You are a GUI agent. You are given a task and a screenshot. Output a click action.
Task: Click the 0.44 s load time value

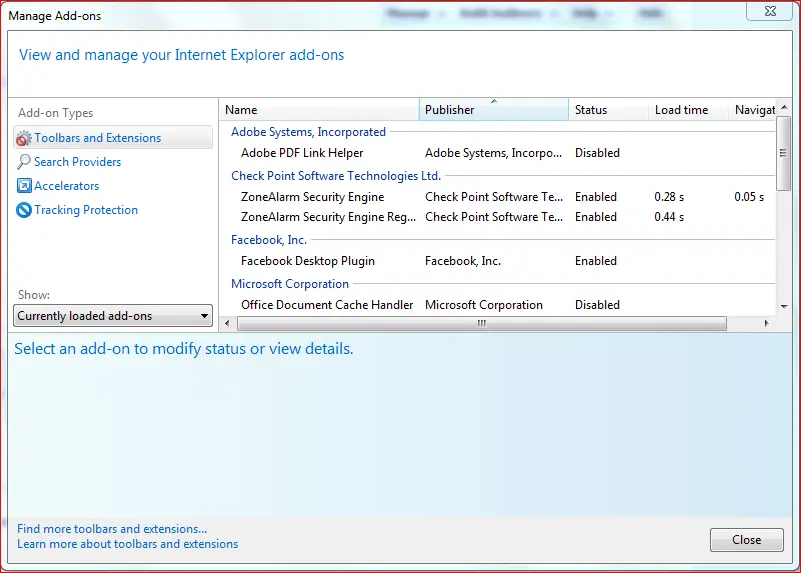tap(669, 217)
